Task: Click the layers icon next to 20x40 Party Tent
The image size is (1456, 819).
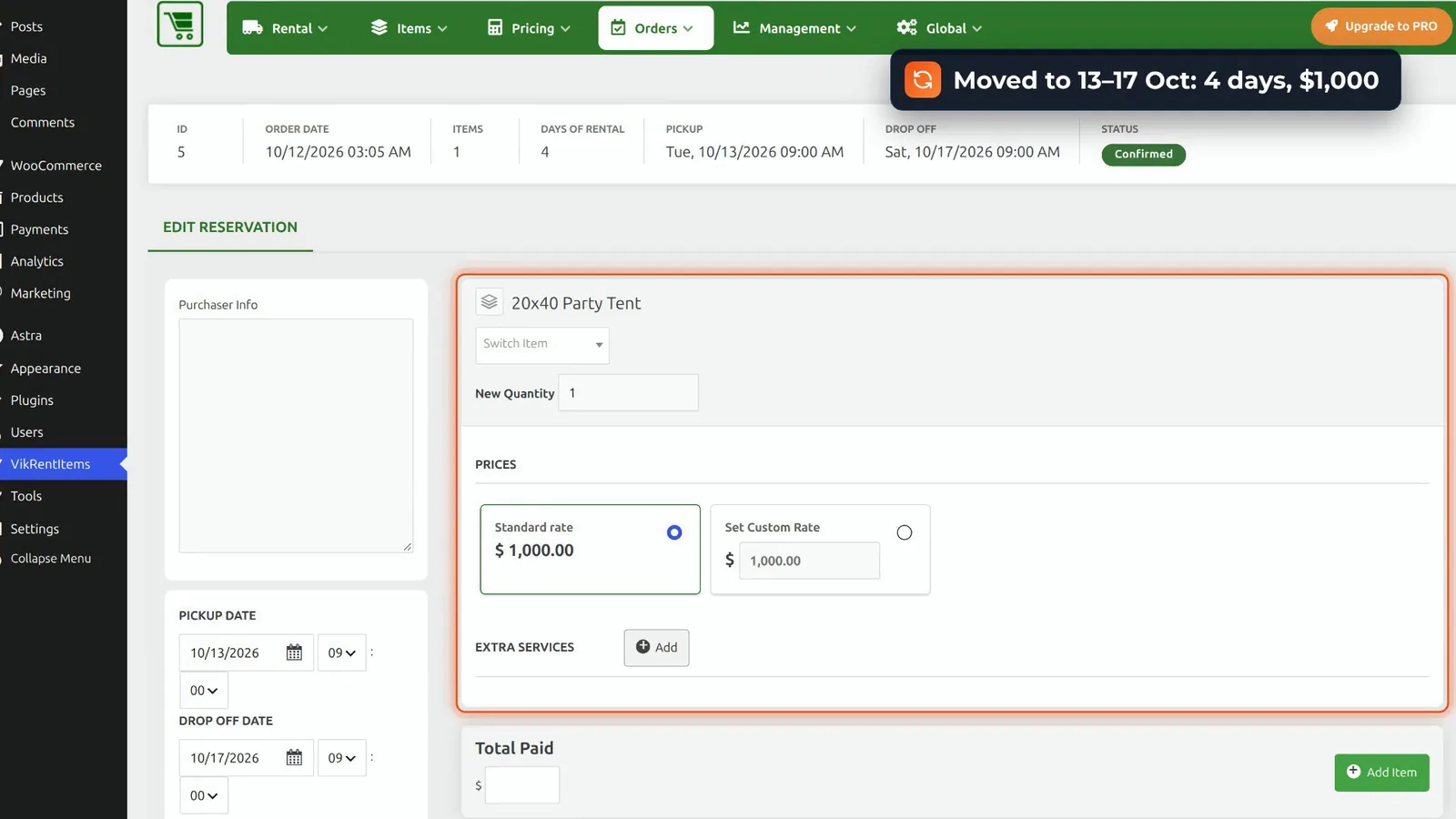Action: (490, 302)
